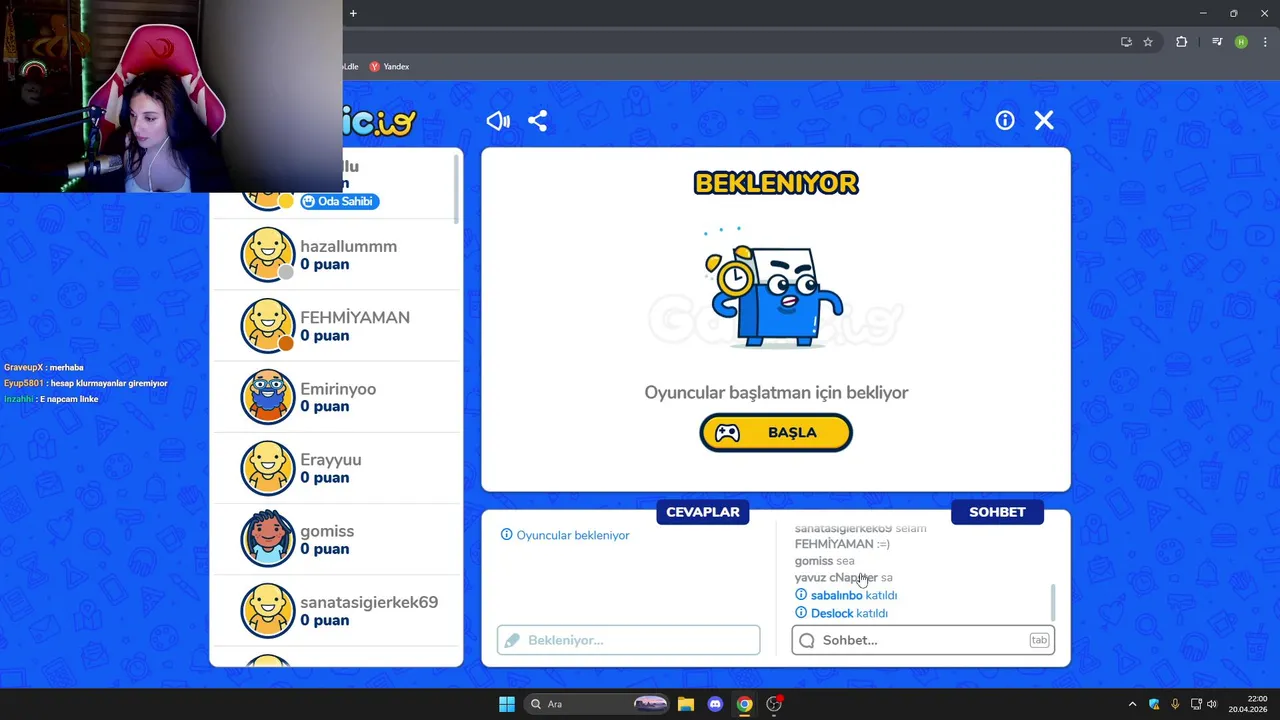Screen dimensions: 1280x720
Task: Click player name Emirinyoo
Action: click(338, 389)
